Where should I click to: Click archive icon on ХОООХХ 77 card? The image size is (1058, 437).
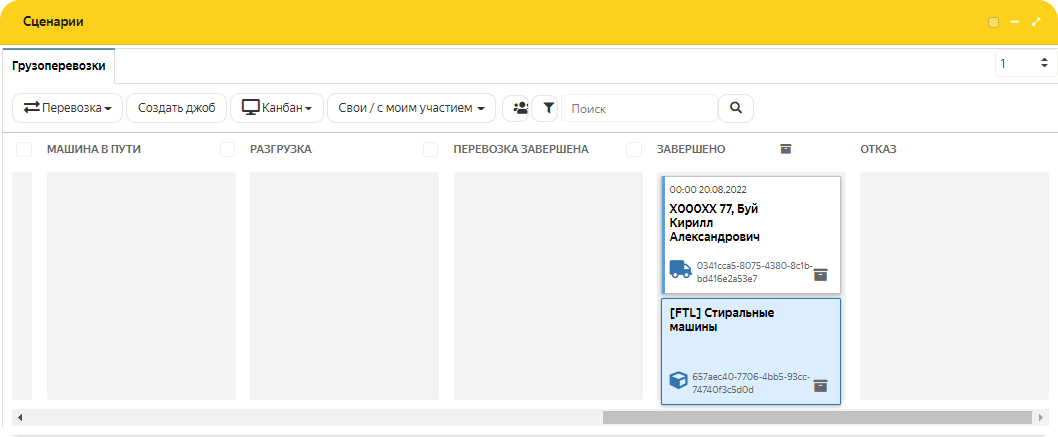click(x=820, y=274)
